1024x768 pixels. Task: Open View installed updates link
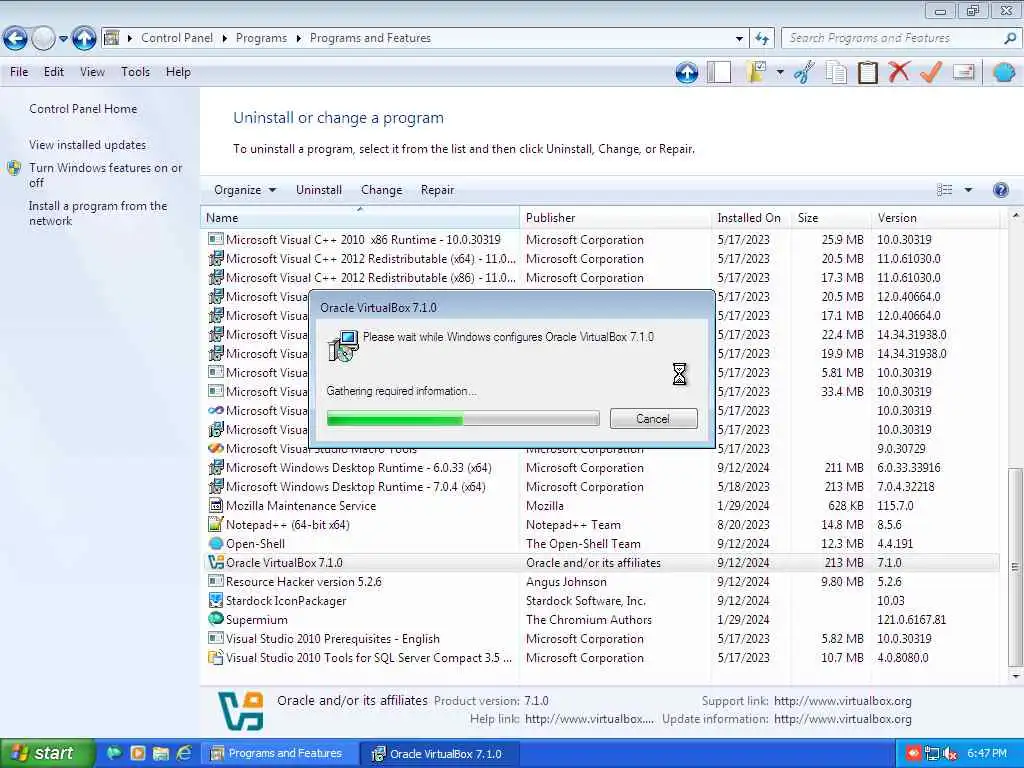(87, 145)
